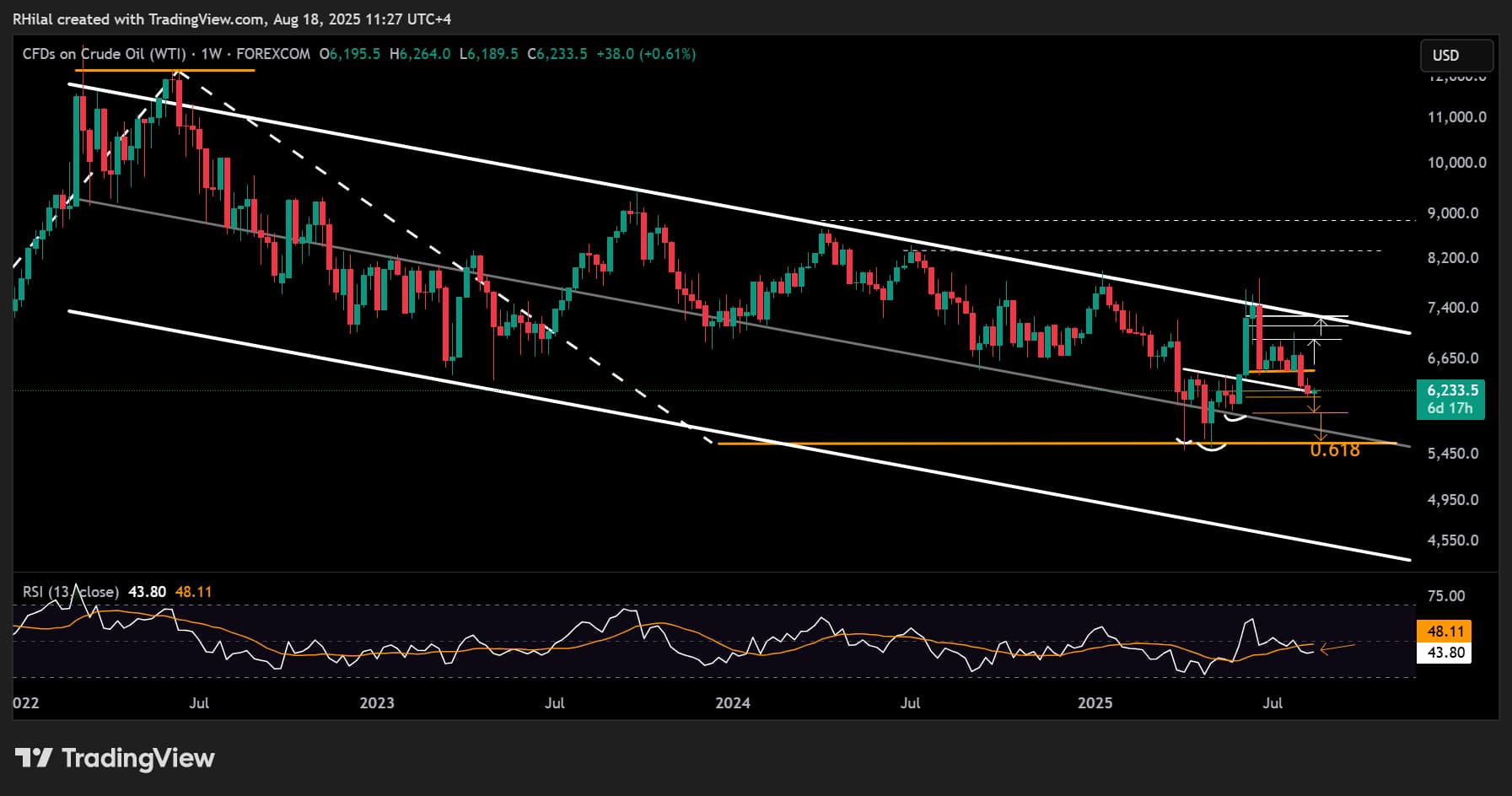Click the 6,650.0 price axis label
The height and width of the screenshot is (796, 1512).
pyautogui.click(x=1453, y=358)
